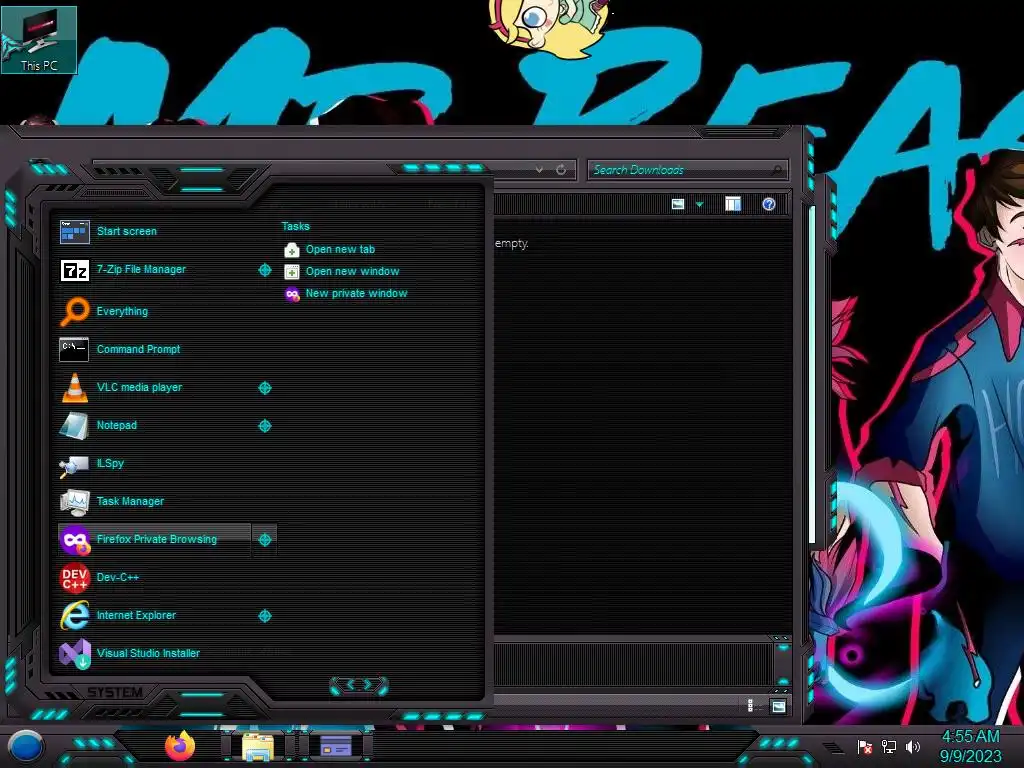Choose the Open new window task
Screen dimensions: 1024x768
click(x=342, y=272)
